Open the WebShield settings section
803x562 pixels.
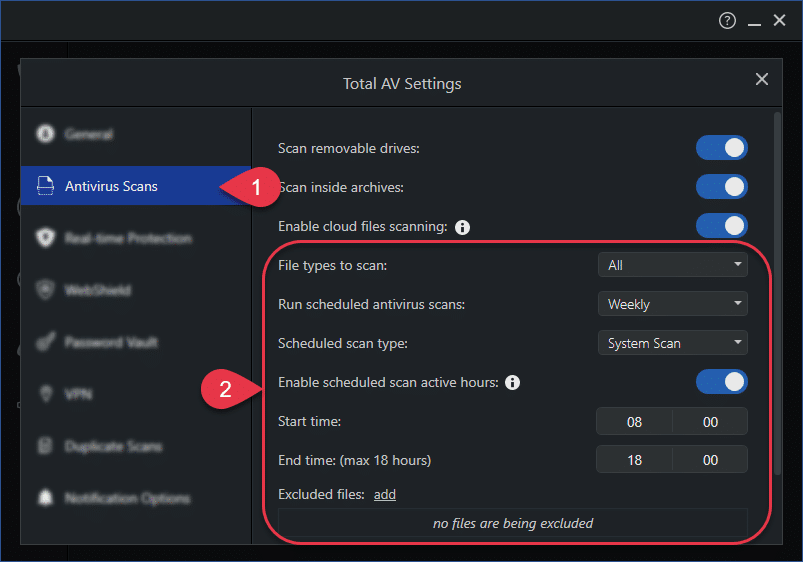click(x=97, y=290)
